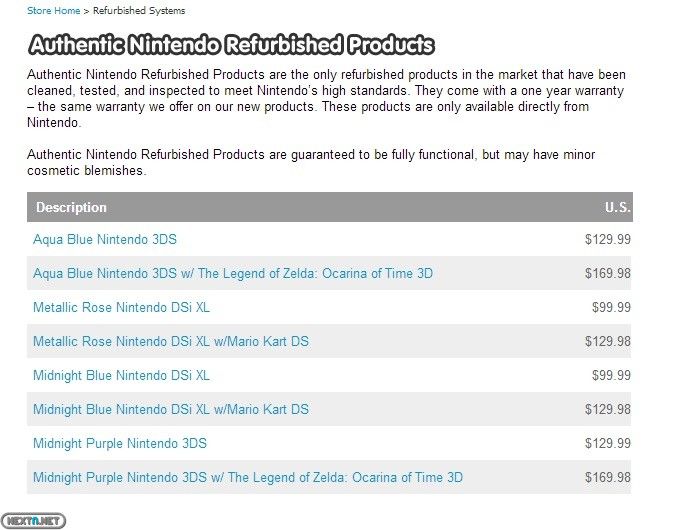Select Metallic Rose DSi XL w/Mario Kart DS
This screenshot has height=530, width=688.
tap(171, 341)
